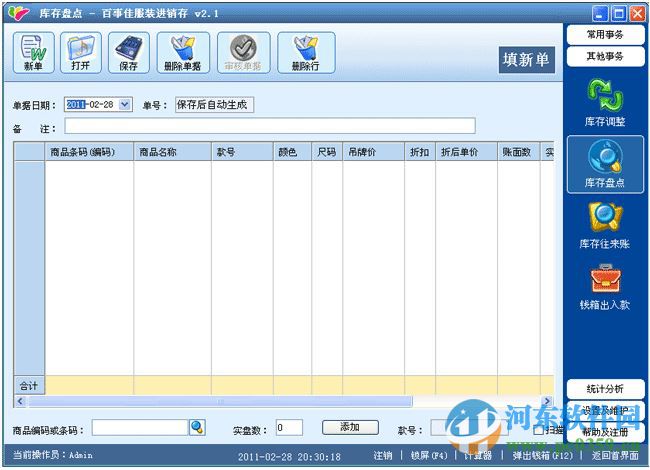Click the 吊牌价 column header
The width and height of the screenshot is (650, 470).
(x=374, y=152)
